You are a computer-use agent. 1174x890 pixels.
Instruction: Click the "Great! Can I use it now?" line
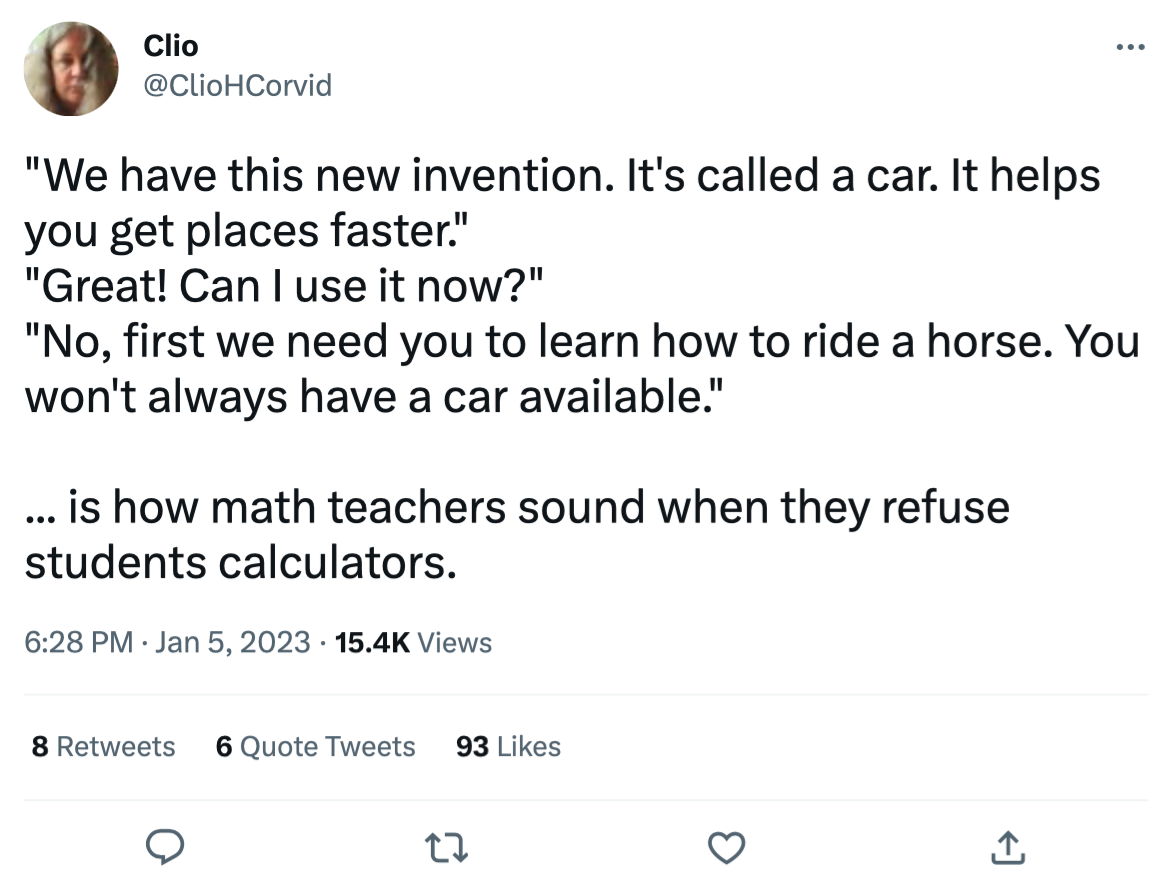coord(283,288)
